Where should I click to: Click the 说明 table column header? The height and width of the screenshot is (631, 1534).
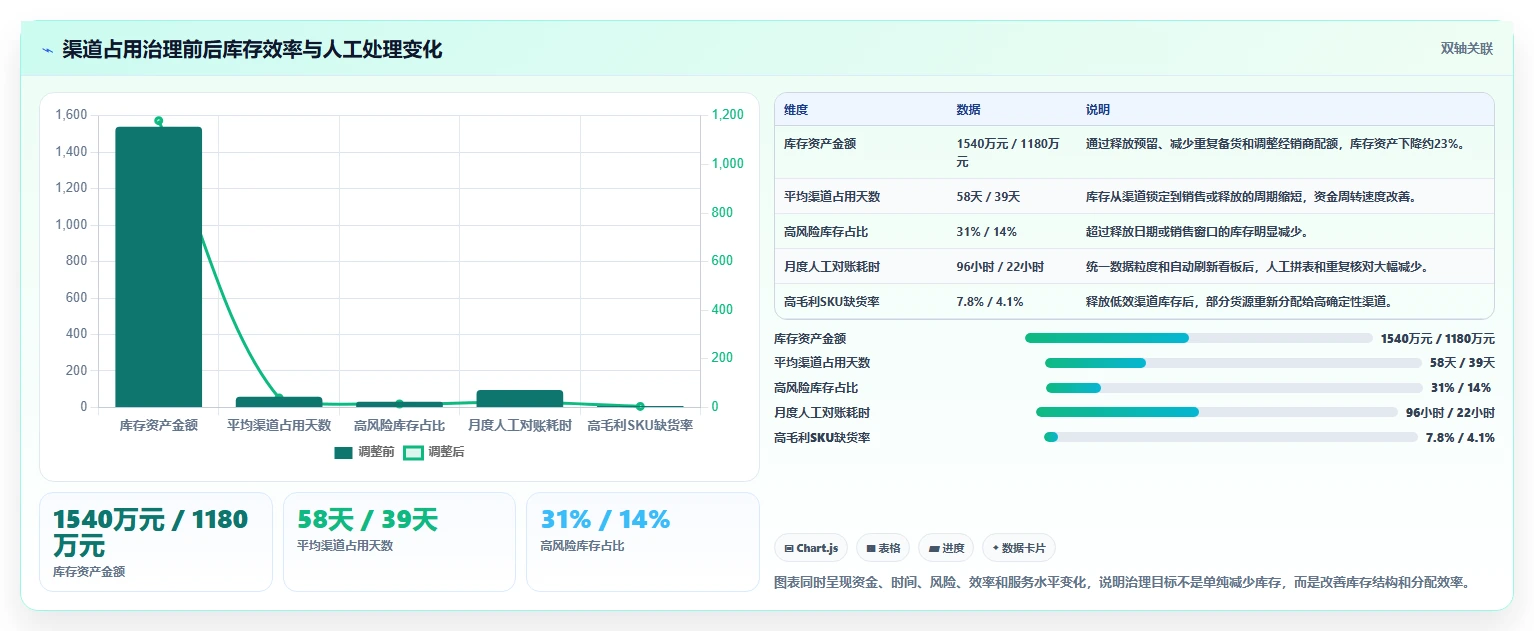pos(1098,110)
